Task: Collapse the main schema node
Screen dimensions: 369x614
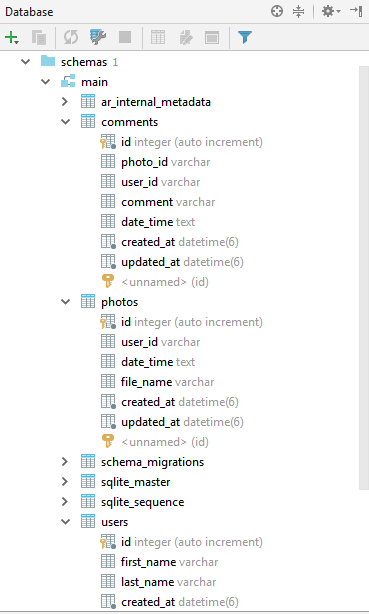Action: [x=45, y=82]
